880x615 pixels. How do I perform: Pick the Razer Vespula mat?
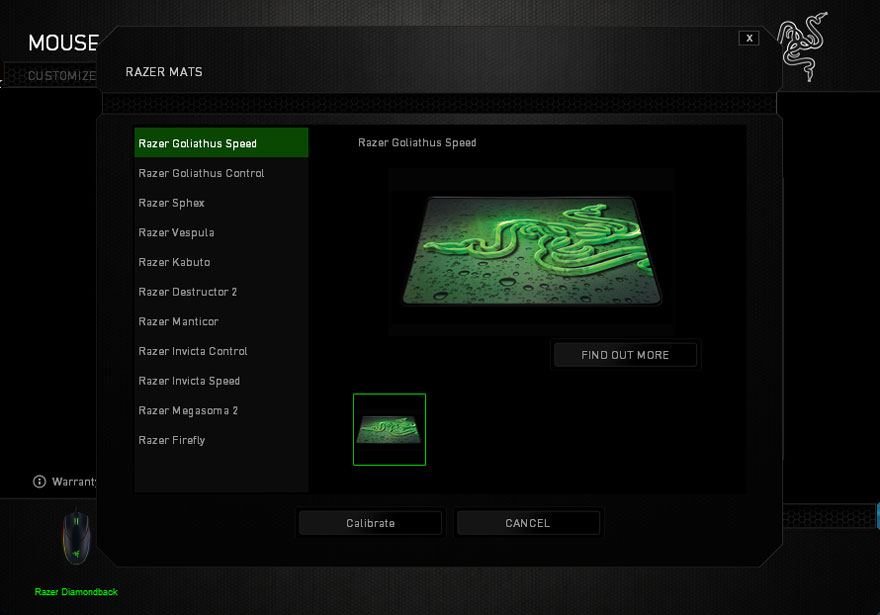tap(221, 232)
